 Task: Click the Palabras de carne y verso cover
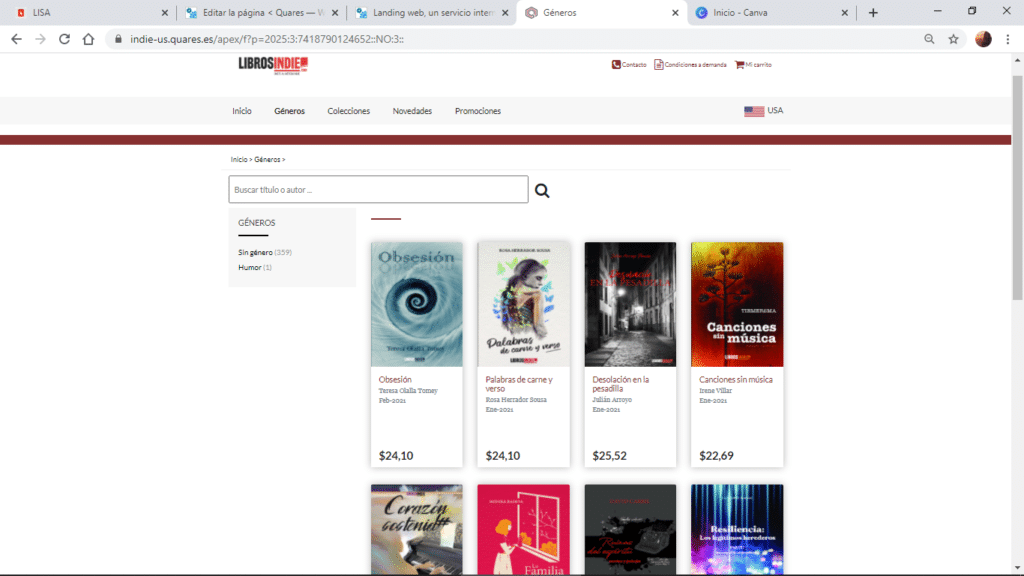pyautogui.click(x=524, y=304)
